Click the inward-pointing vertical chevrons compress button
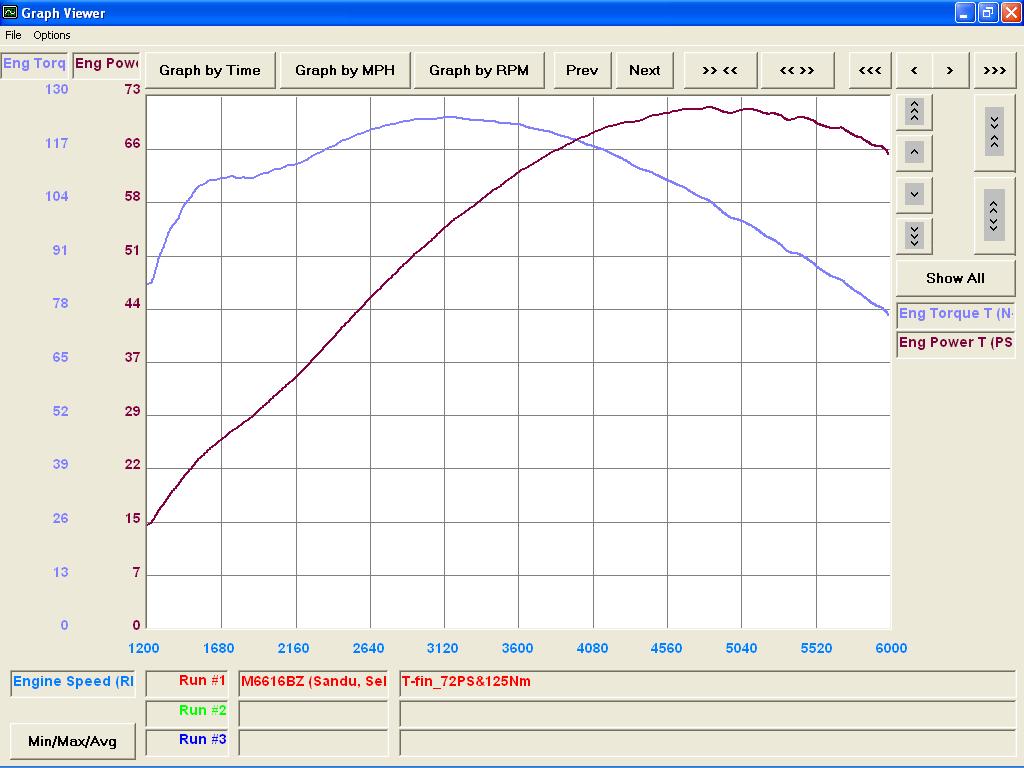The height and width of the screenshot is (768, 1024). pyautogui.click(x=994, y=133)
